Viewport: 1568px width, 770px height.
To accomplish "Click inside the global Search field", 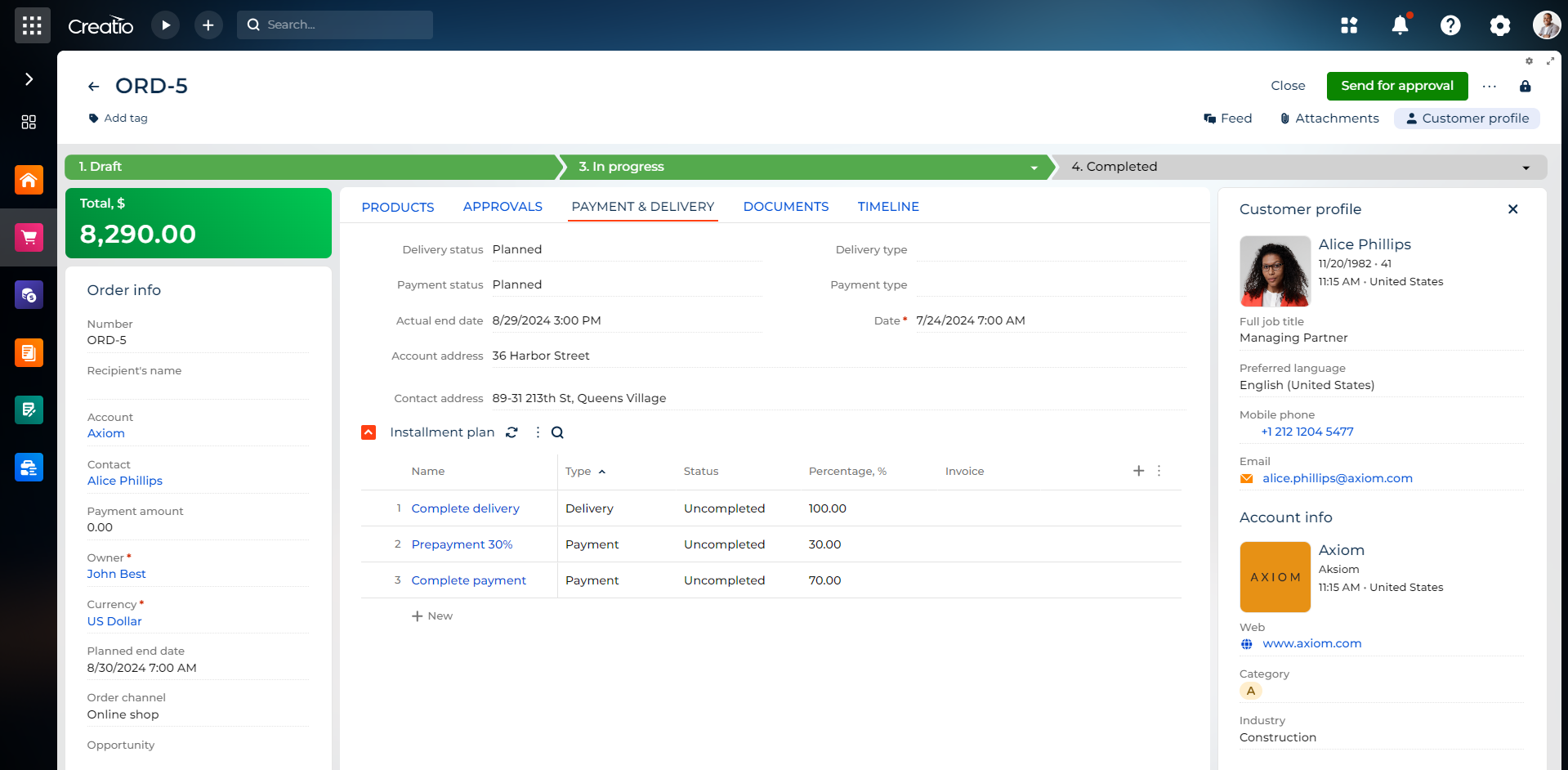I will 335,25.
